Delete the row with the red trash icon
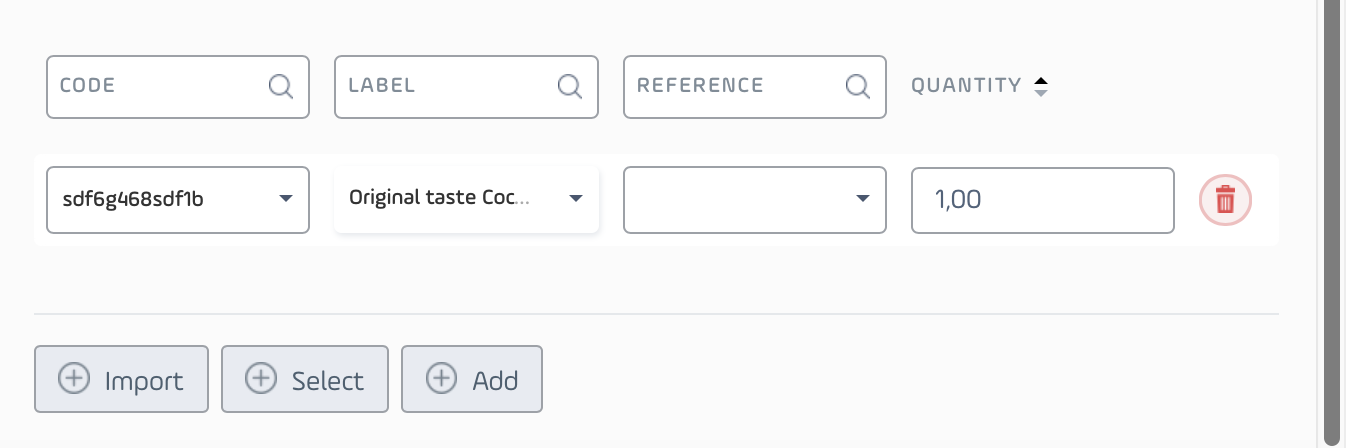Image resolution: width=1346 pixels, height=448 pixels. (1225, 200)
